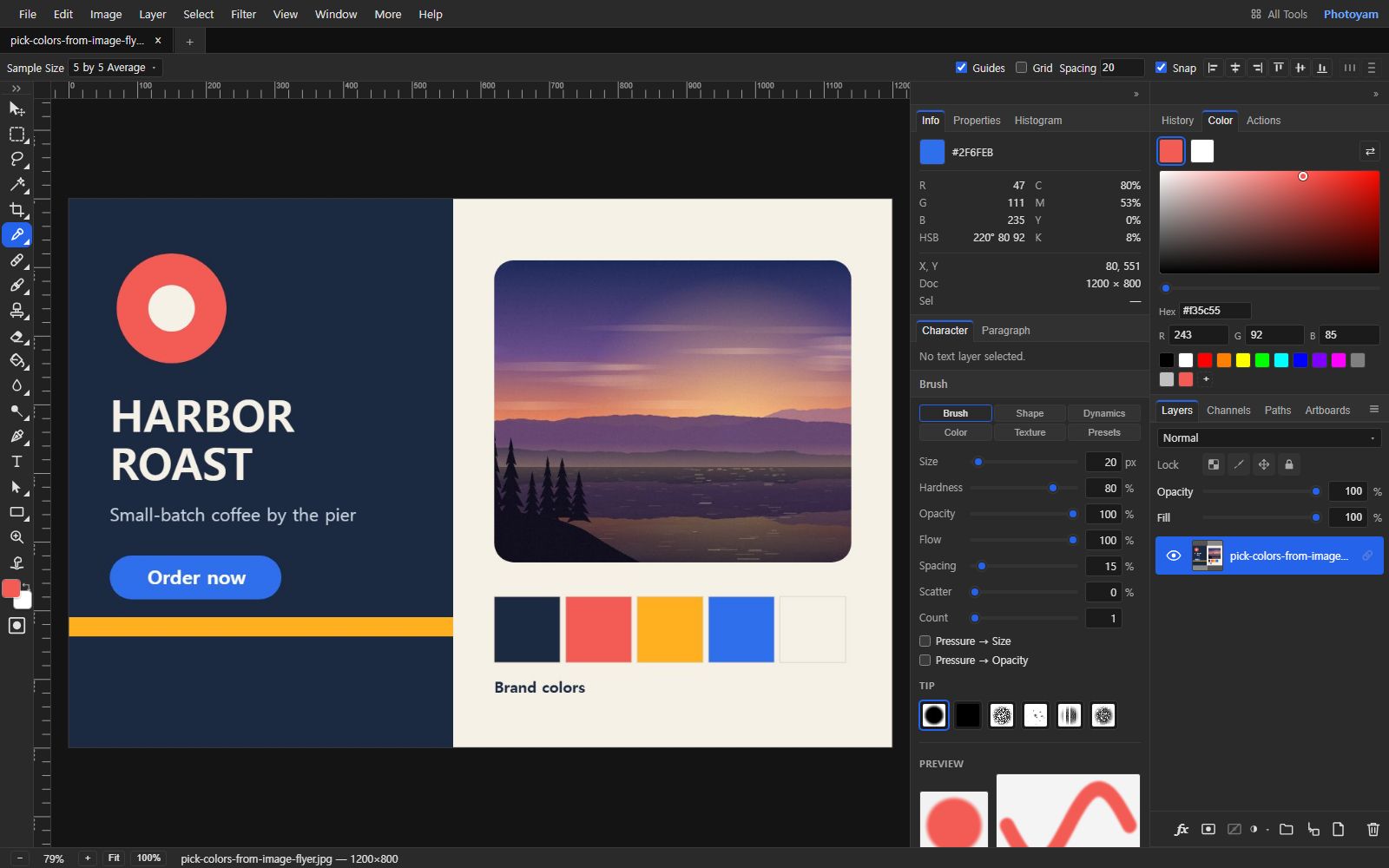1389x868 pixels.
Task: Click the Hex color input field
Action: pos(1215,310)
